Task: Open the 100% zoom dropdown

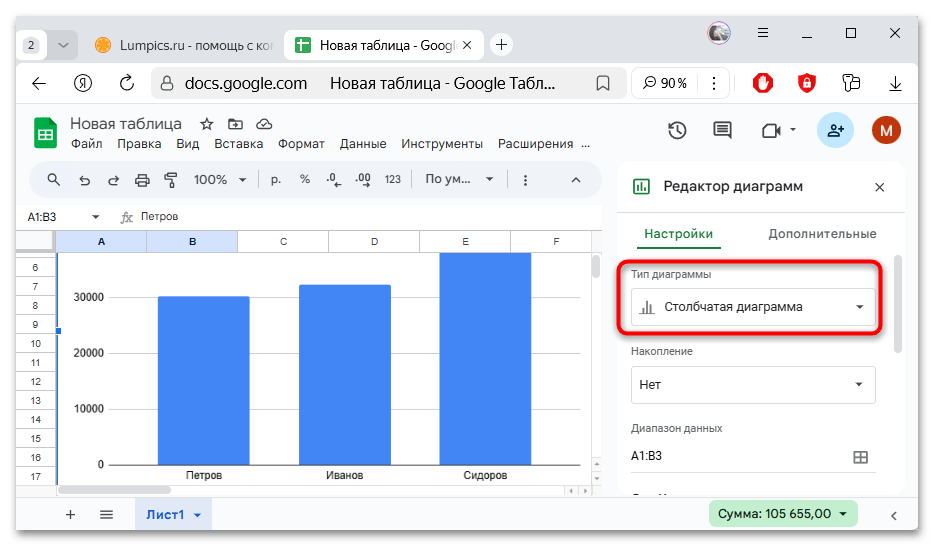Action: [220, 180]
